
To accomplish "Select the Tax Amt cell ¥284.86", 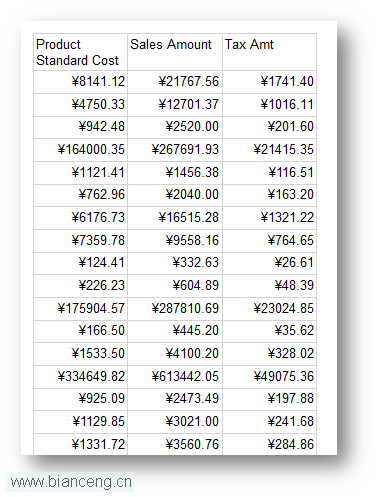I will pyautogui.click(x=269, y=445).
